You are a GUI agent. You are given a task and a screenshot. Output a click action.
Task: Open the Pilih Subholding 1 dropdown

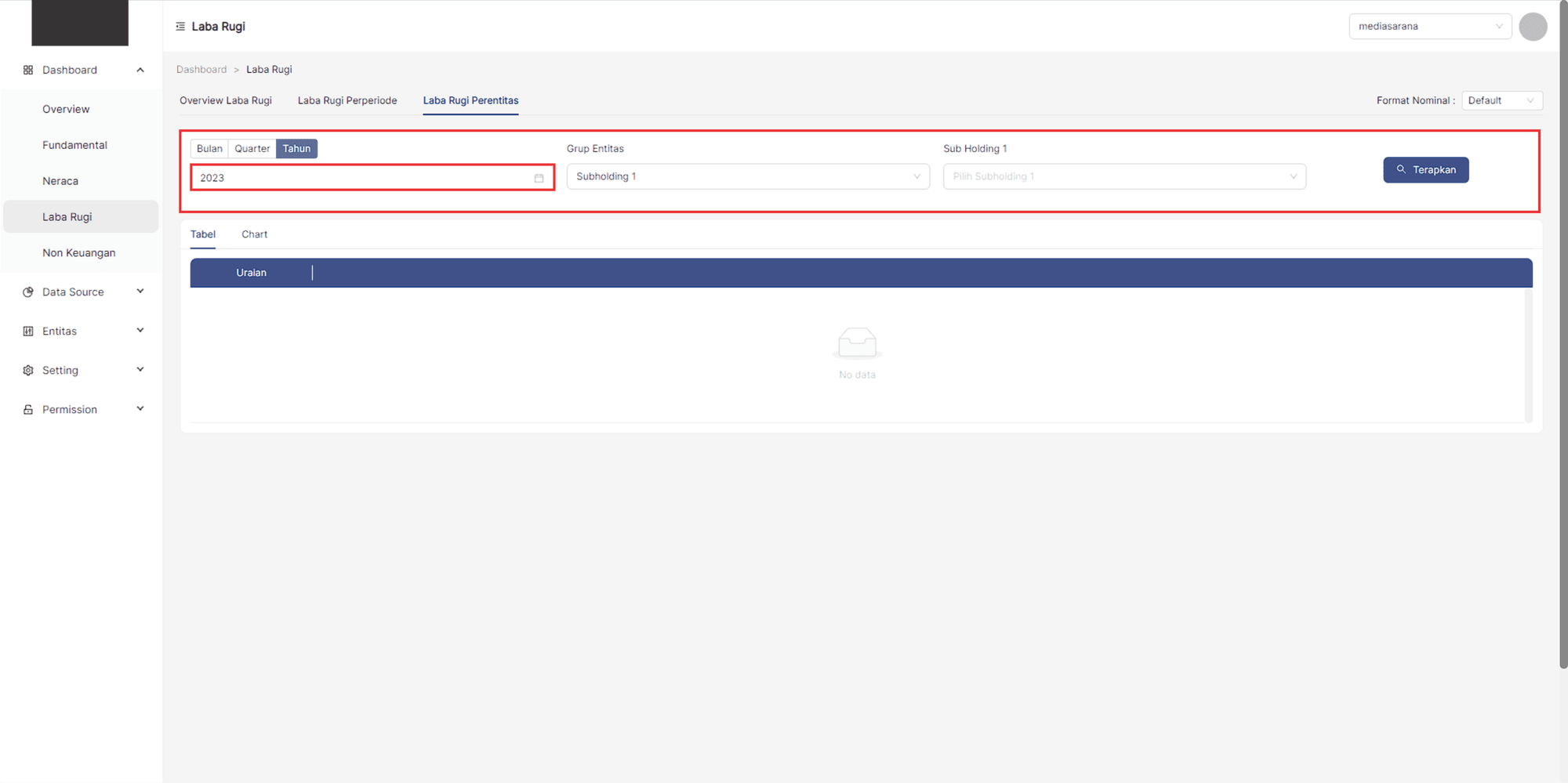point(1123,177)
